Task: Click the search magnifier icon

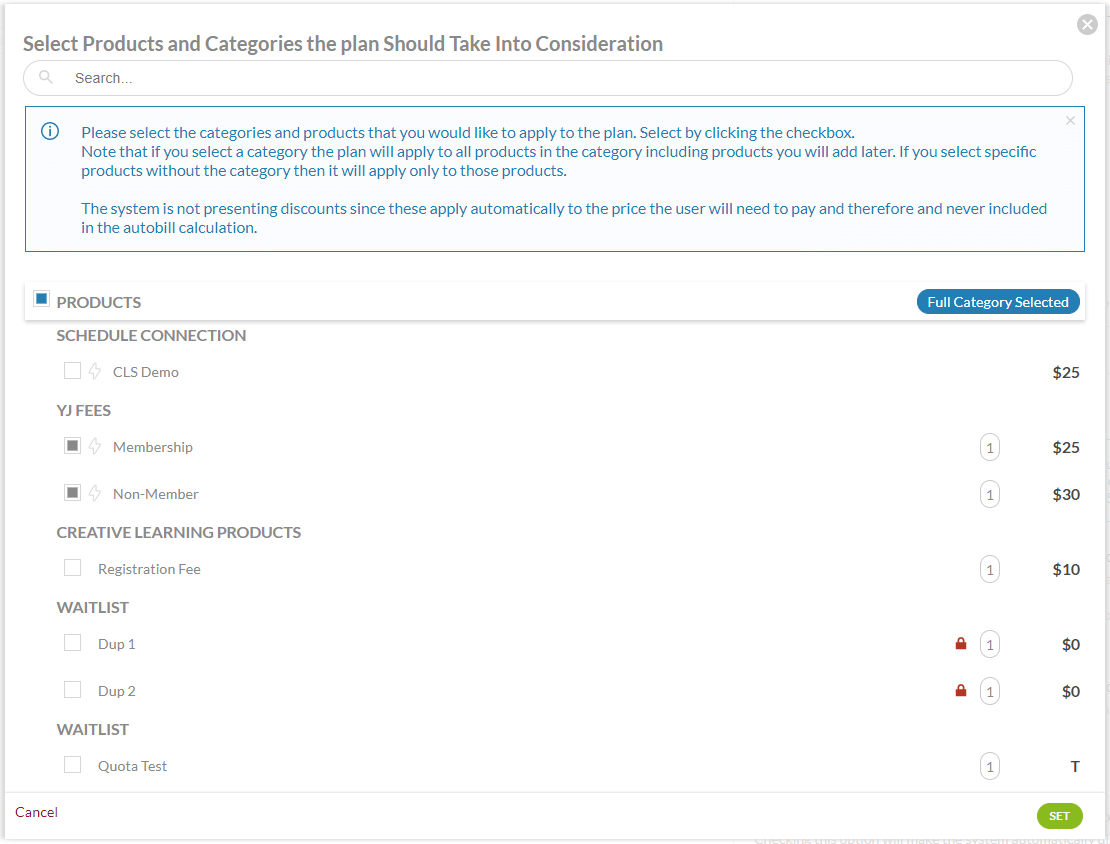Action: 46,77
